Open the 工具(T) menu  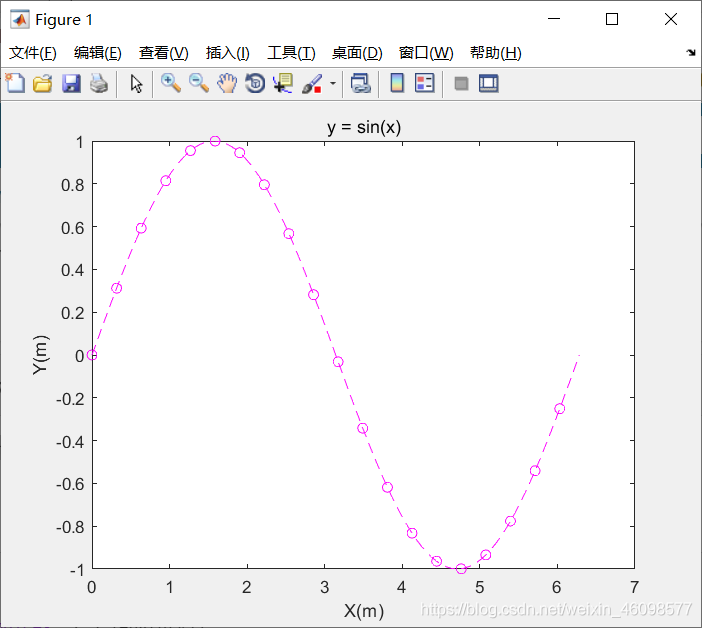(291, 53)
